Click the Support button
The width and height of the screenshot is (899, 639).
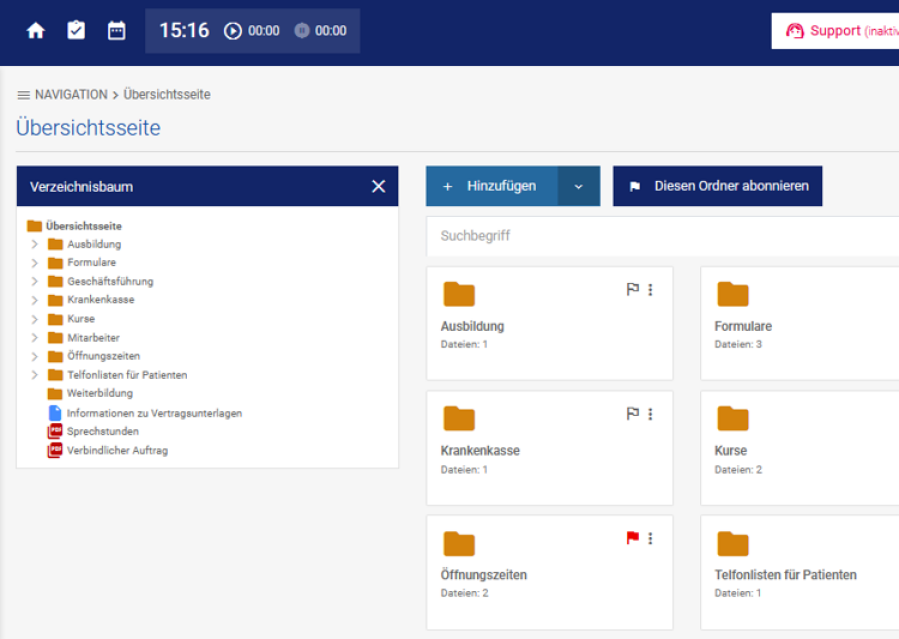tap(835, 31)
